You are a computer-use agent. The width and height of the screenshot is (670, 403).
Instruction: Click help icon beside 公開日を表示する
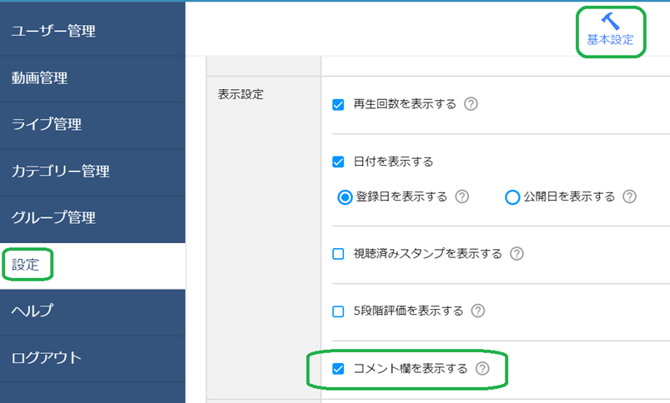click(x=630, y=197)
